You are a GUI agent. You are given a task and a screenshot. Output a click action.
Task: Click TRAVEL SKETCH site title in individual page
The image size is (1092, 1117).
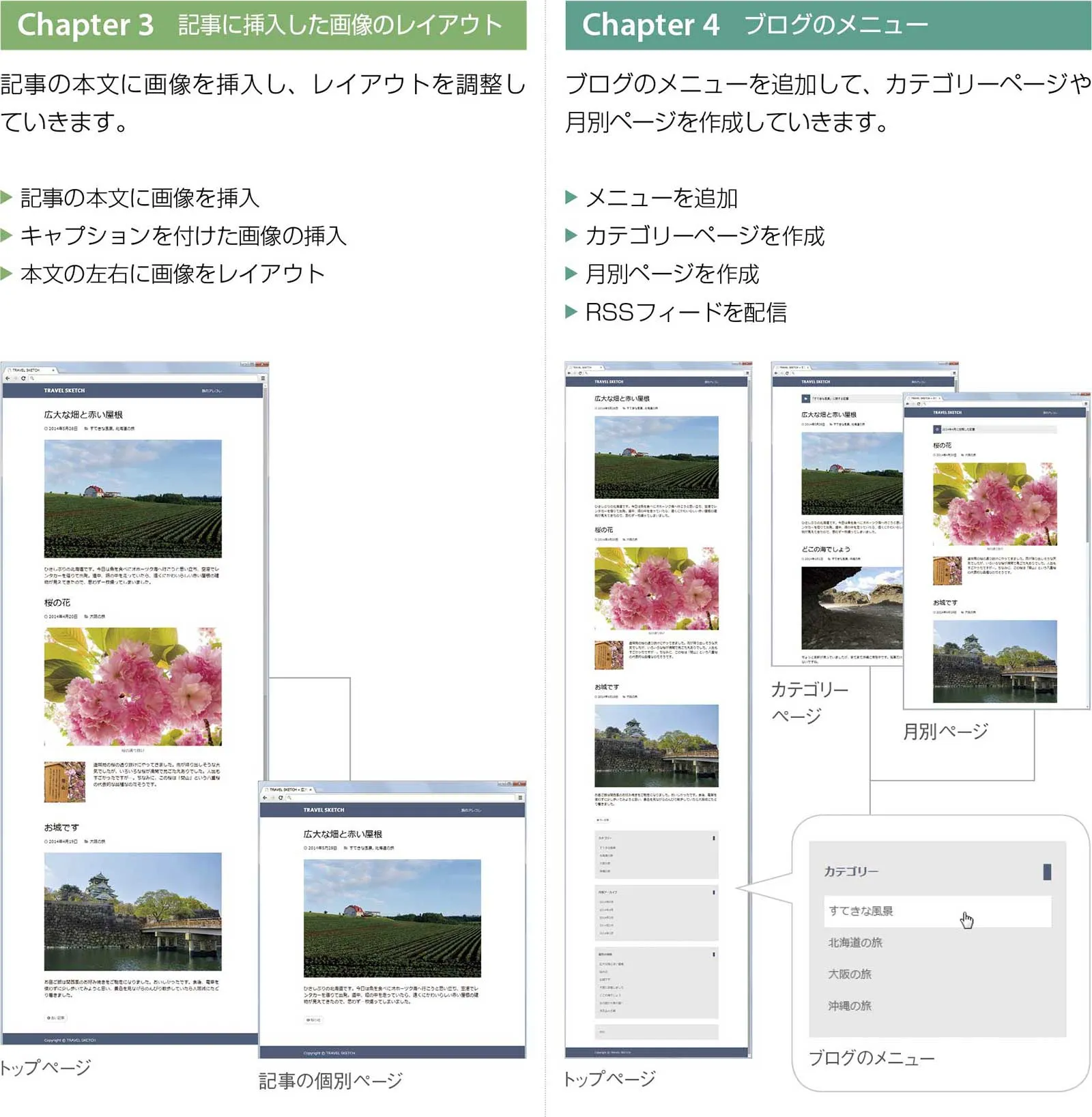(x=324, y=810)
